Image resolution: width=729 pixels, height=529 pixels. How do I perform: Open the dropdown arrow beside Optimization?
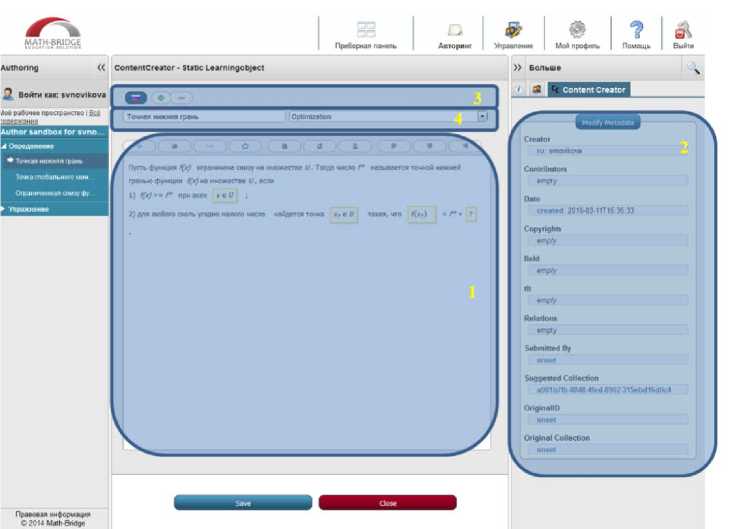(483, 116)
